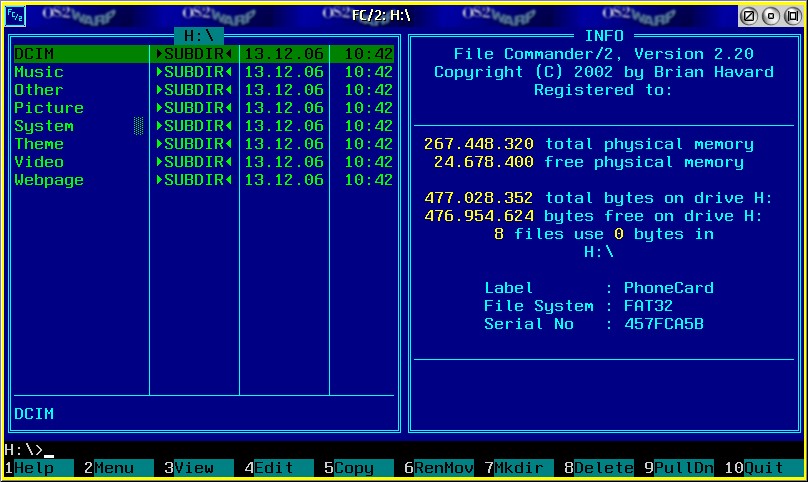Click the Label PhoneCard value
Viewport: 808px width, 482px height.
point(669,288)
